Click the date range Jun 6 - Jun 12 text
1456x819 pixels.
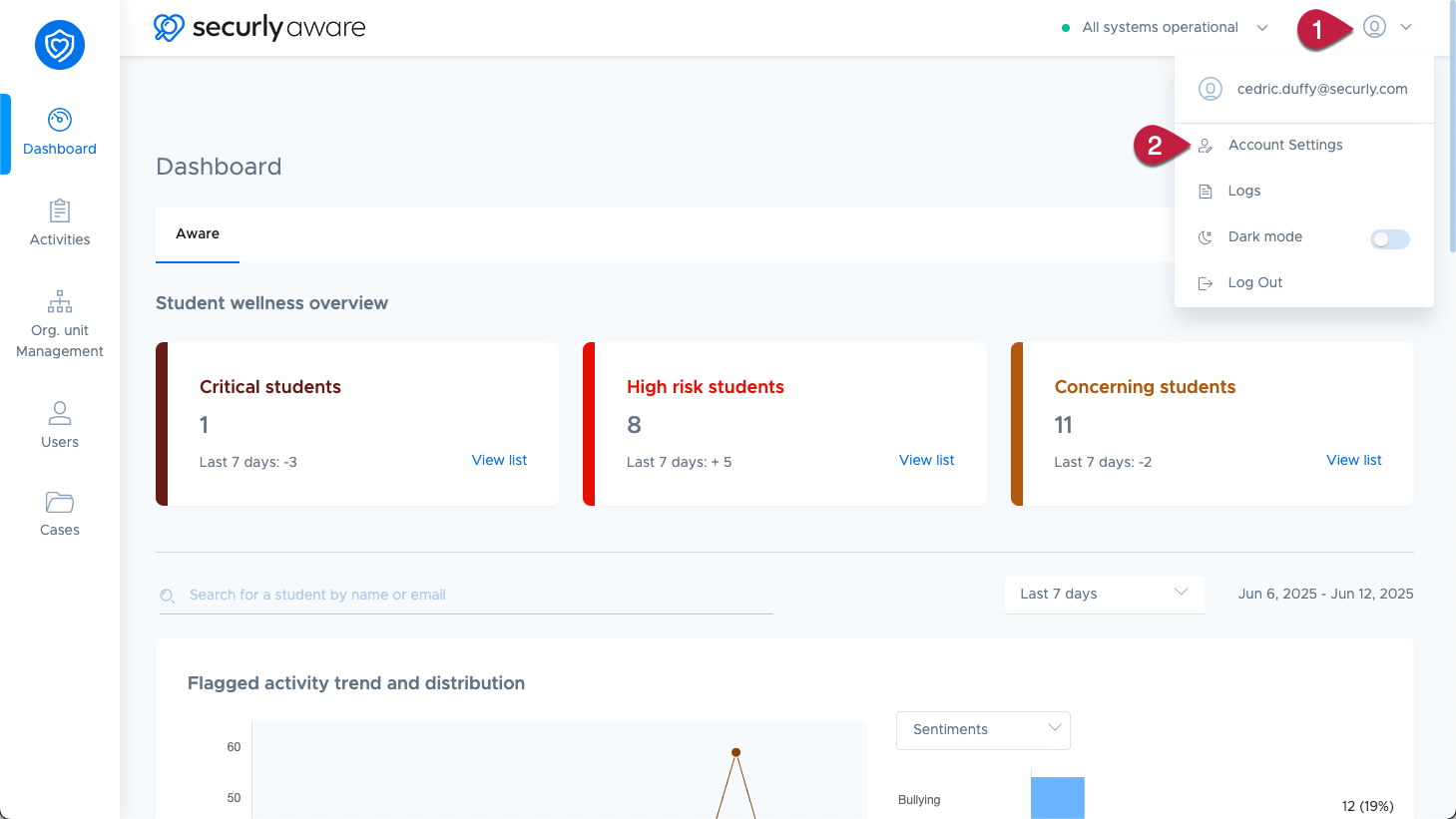click(1325, 594)
